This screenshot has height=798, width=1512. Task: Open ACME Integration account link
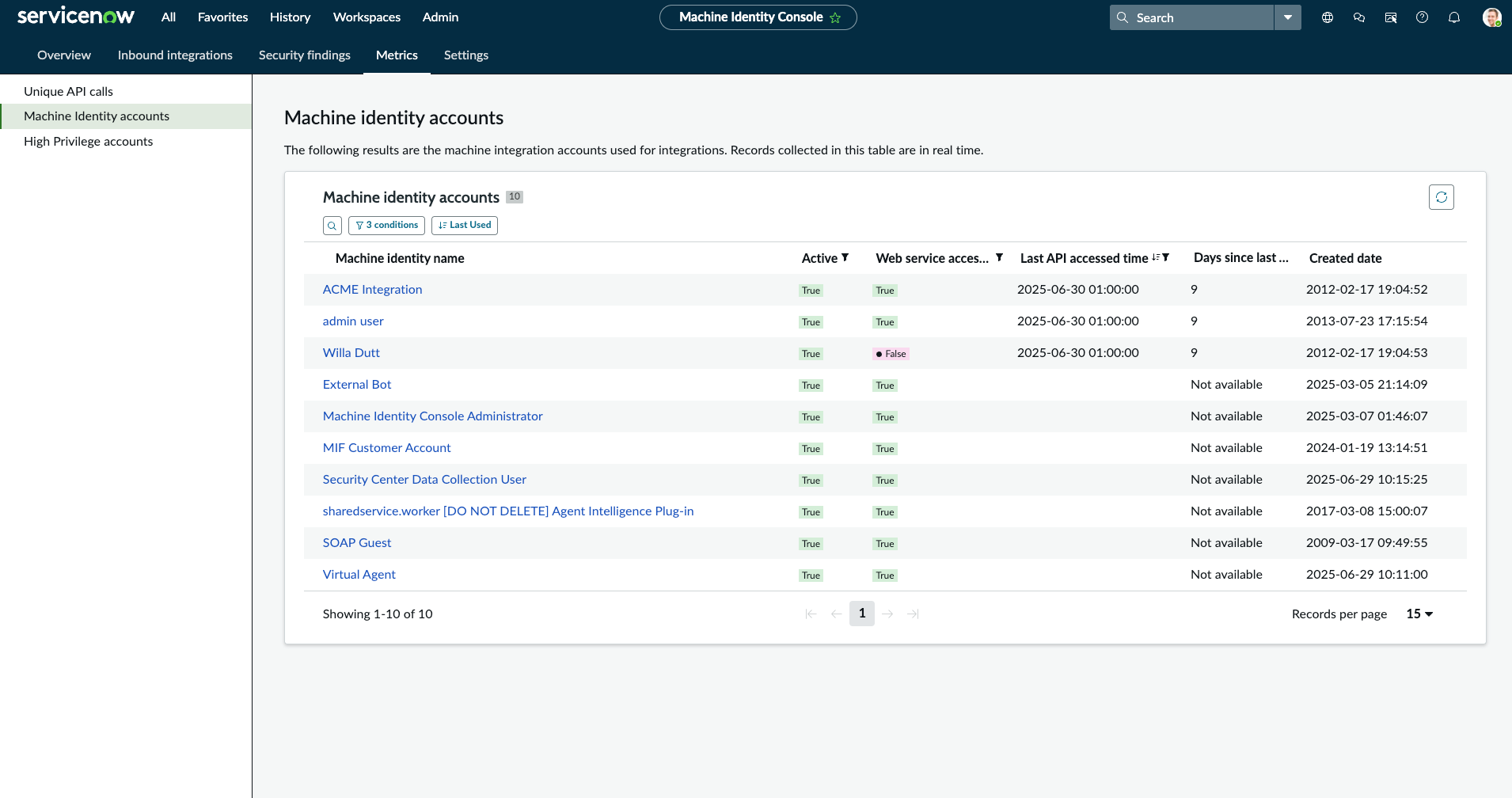pyautogui.click(x=372, y=290)
